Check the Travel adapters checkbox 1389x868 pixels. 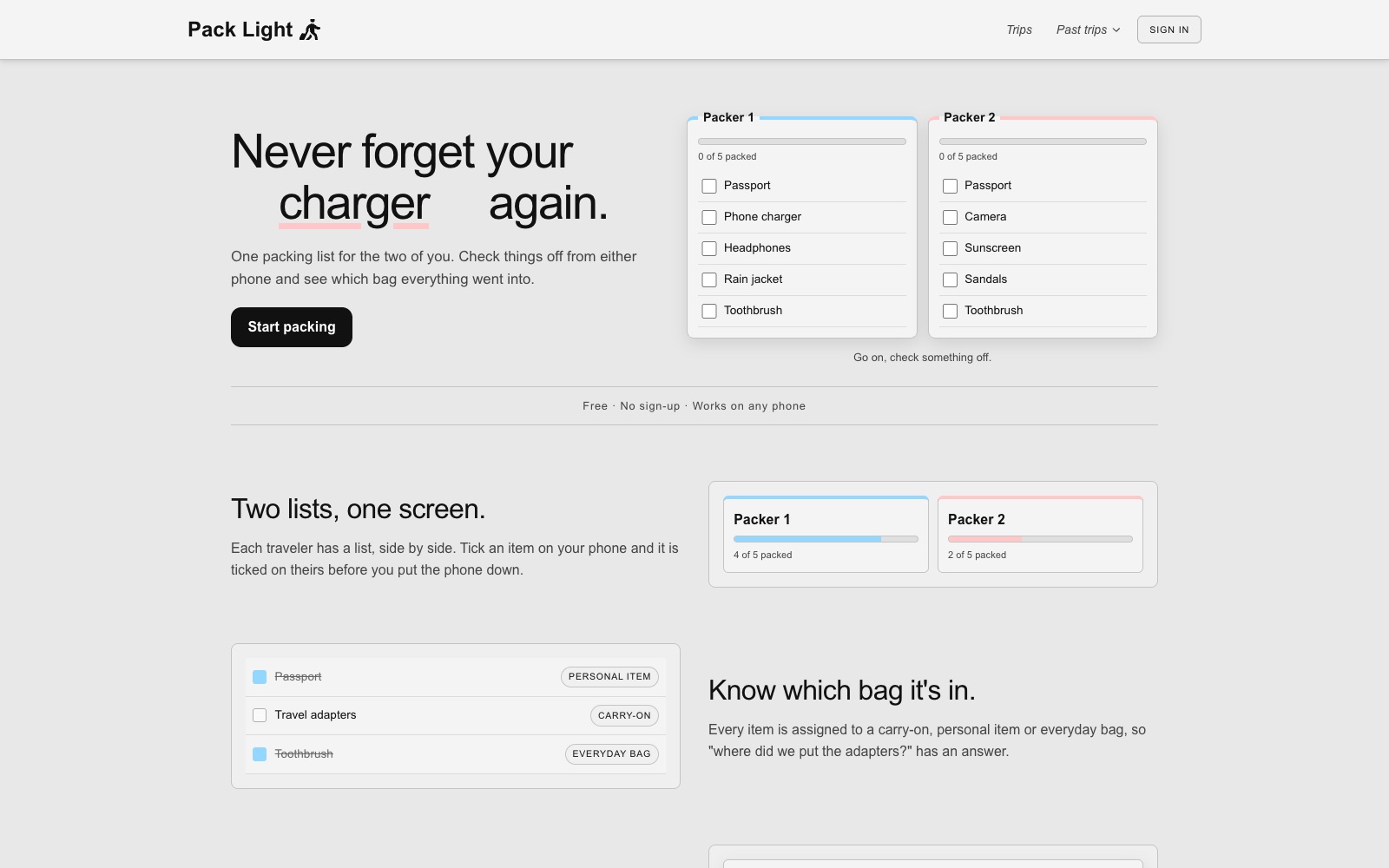(260, 715)
